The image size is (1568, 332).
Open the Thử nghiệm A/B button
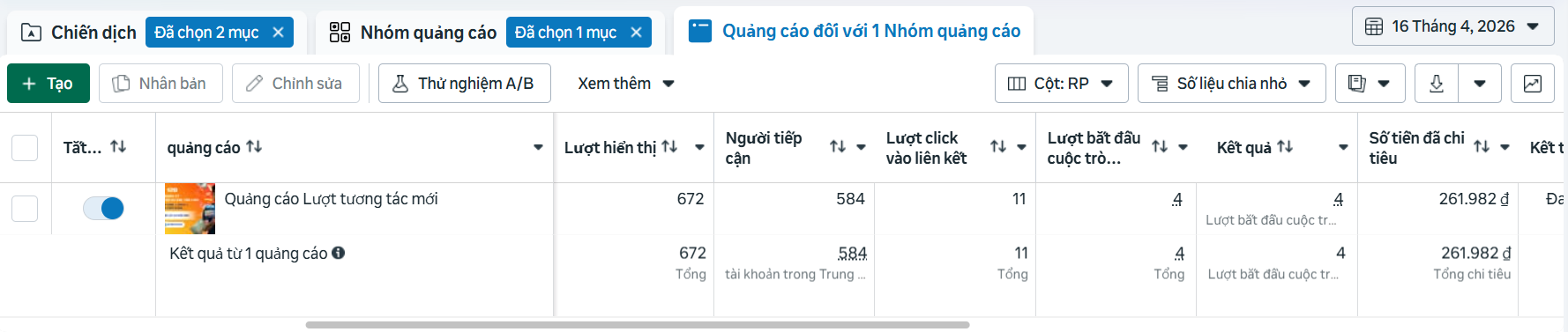[x=465, y=84]
